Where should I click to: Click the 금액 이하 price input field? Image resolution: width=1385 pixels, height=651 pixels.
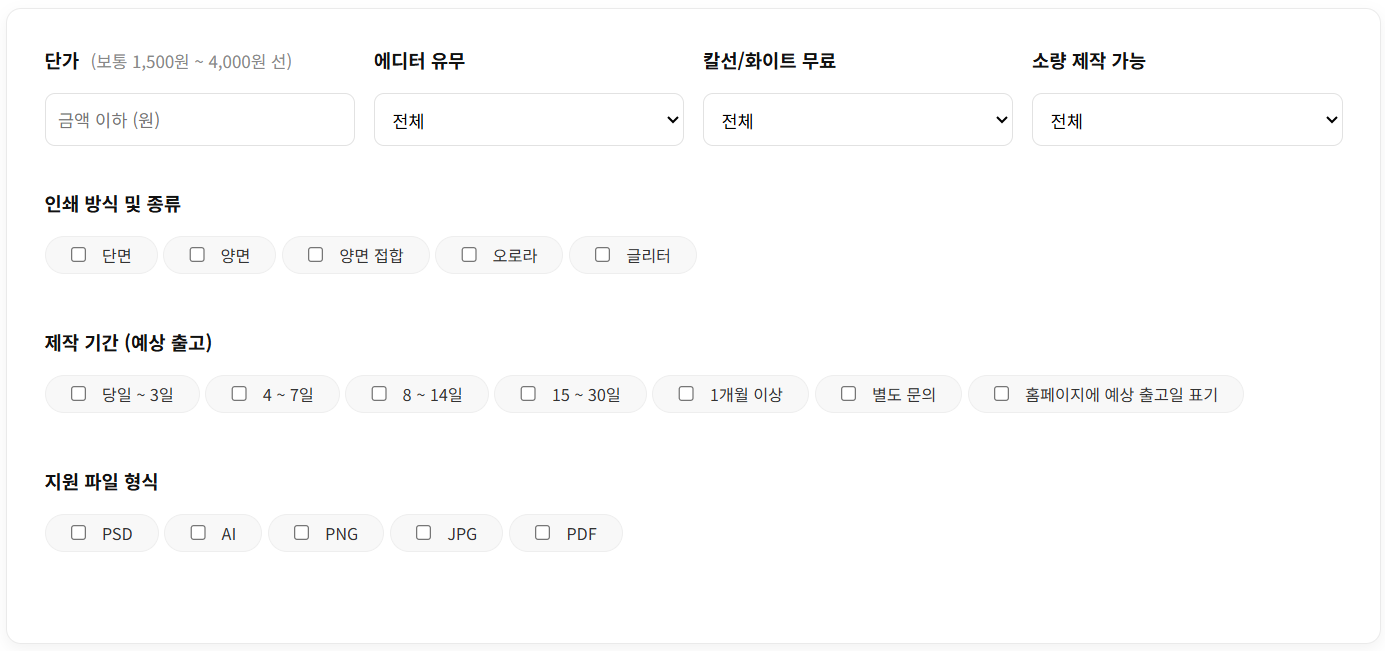[x=200, y=120]
